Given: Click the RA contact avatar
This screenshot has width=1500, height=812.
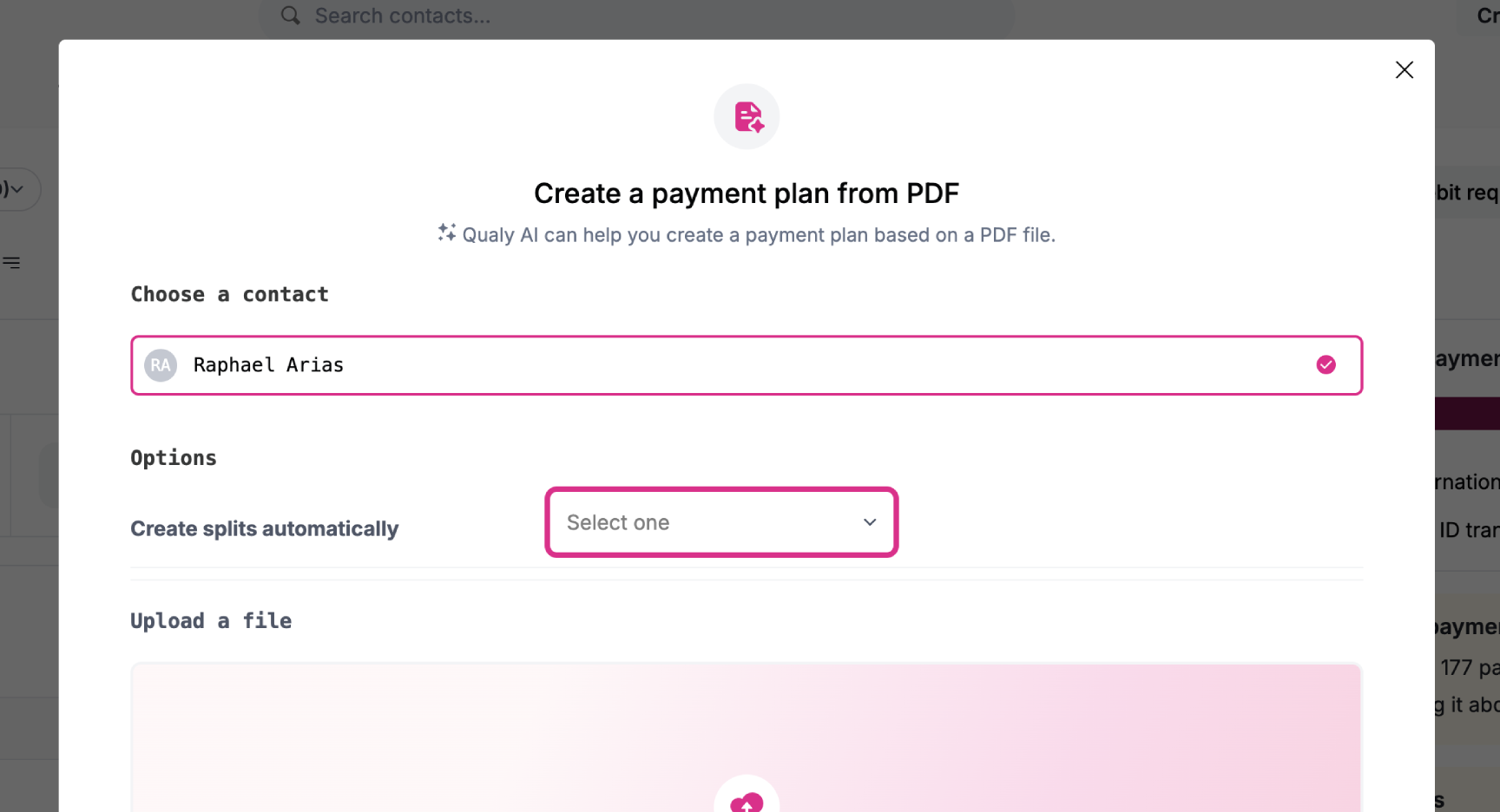Looking at the screenshot, I should [161, 365].
